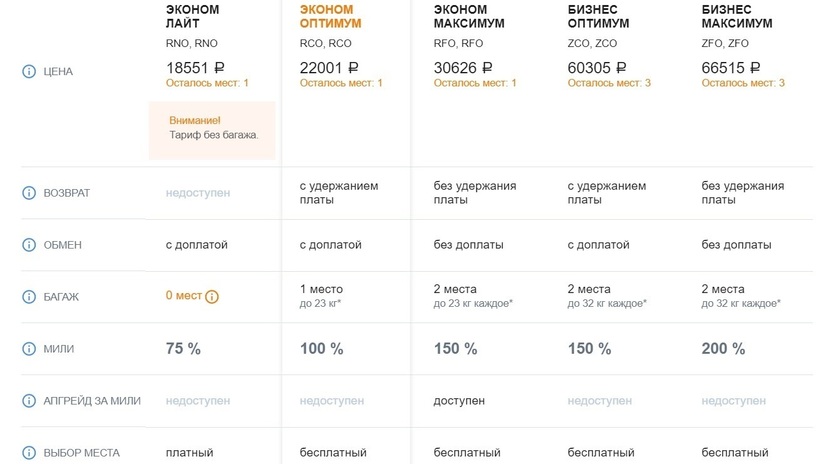Click the no-baggage warning notice

[x=212, y=129]
